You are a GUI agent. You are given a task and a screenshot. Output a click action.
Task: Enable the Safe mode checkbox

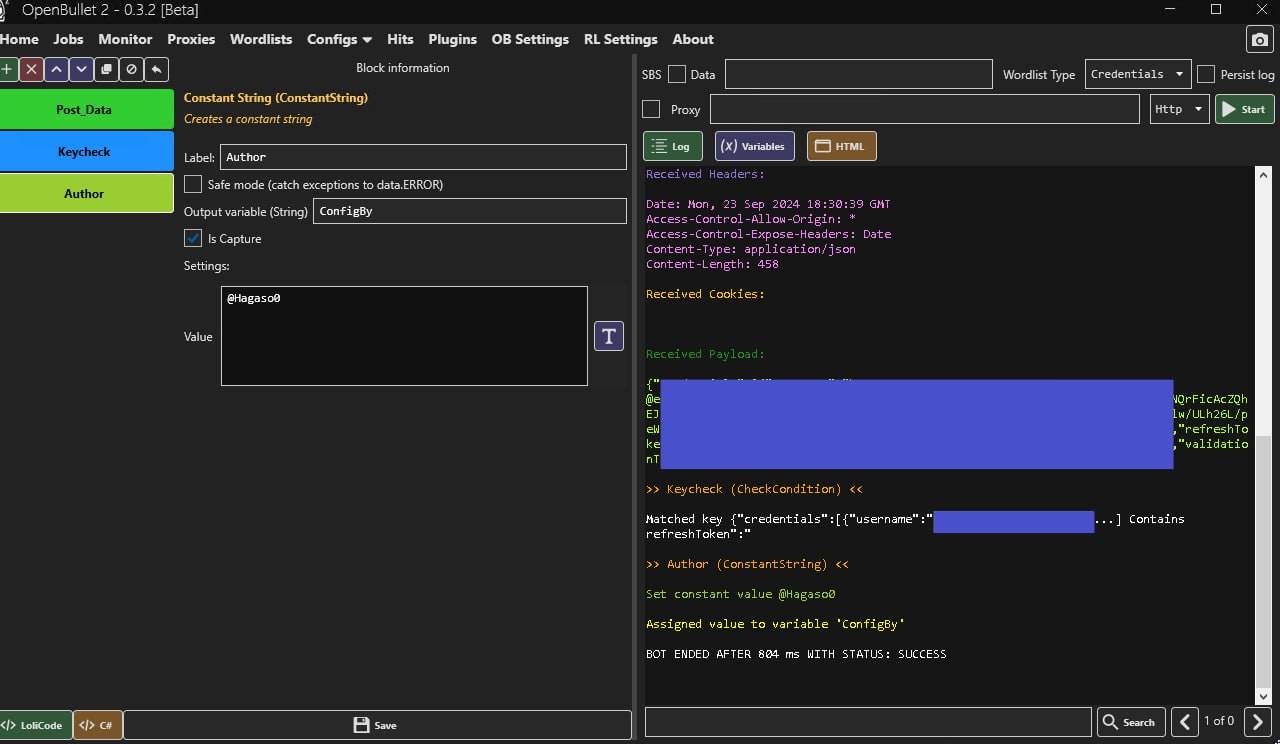[193, 184]
